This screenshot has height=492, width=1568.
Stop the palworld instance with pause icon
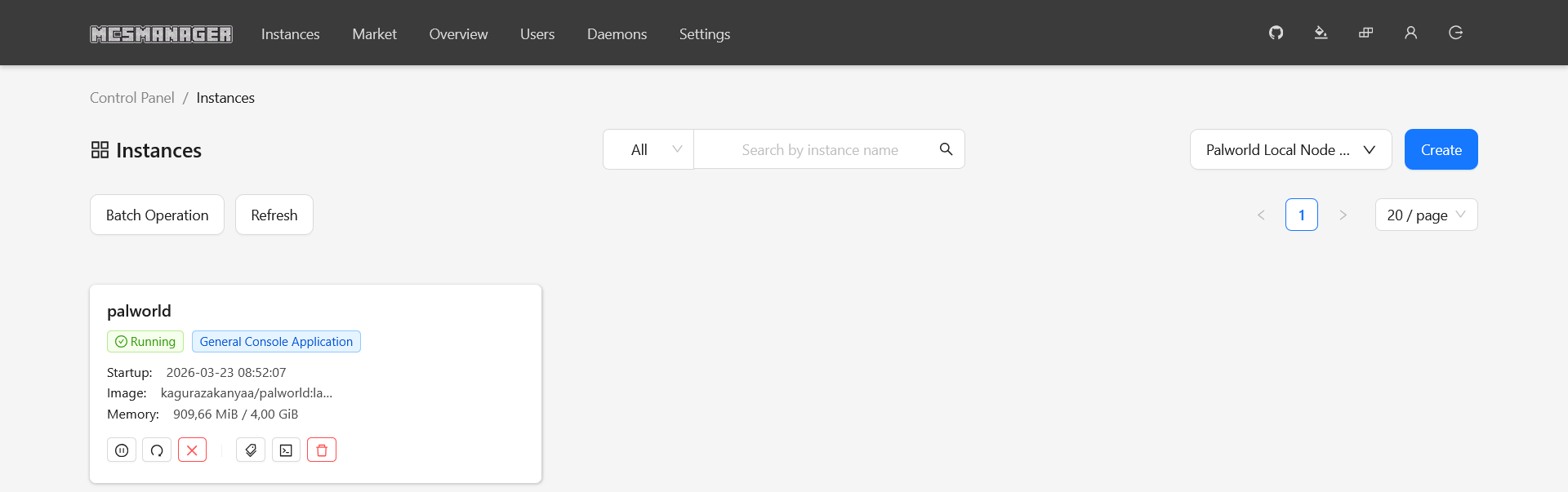click(122, 450)
